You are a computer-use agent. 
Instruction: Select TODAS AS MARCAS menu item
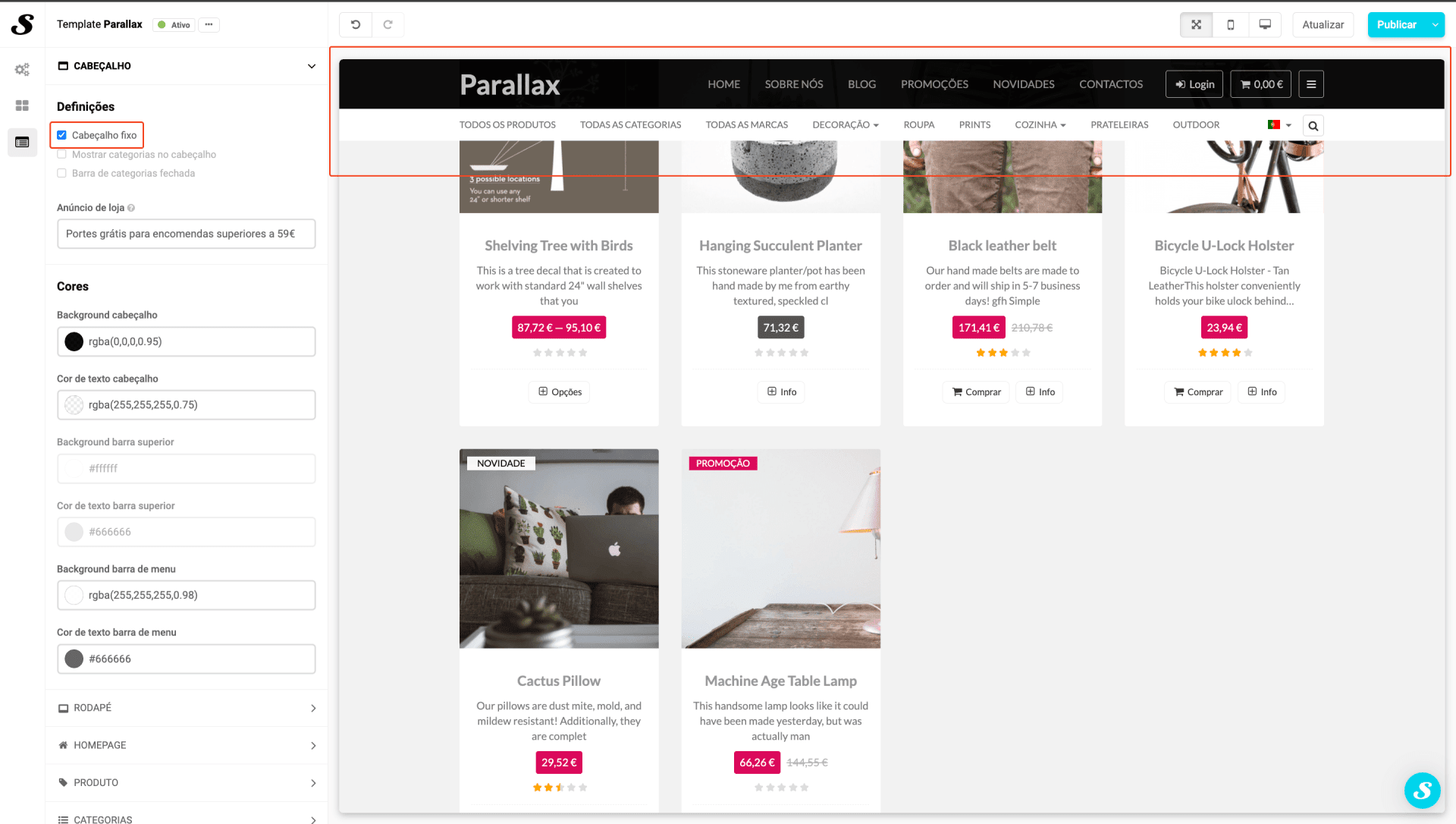point(746,124)
